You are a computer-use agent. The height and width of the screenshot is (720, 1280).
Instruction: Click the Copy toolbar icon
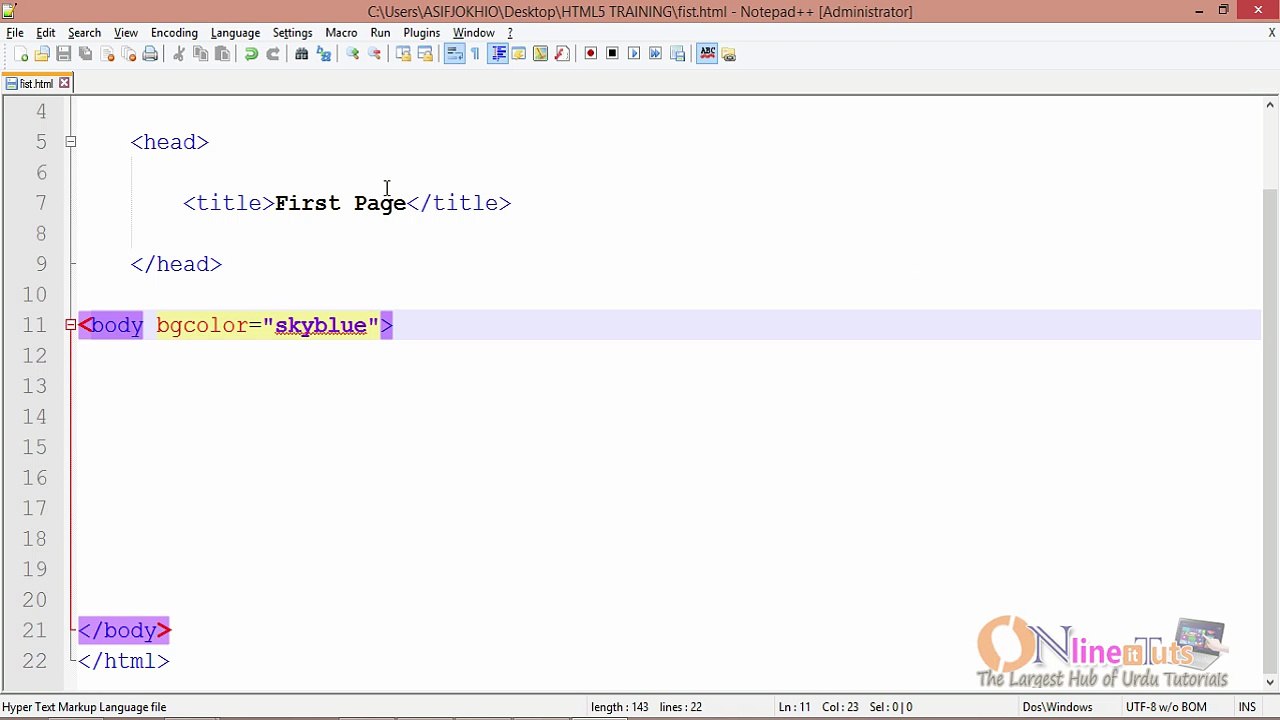(200, 54)
